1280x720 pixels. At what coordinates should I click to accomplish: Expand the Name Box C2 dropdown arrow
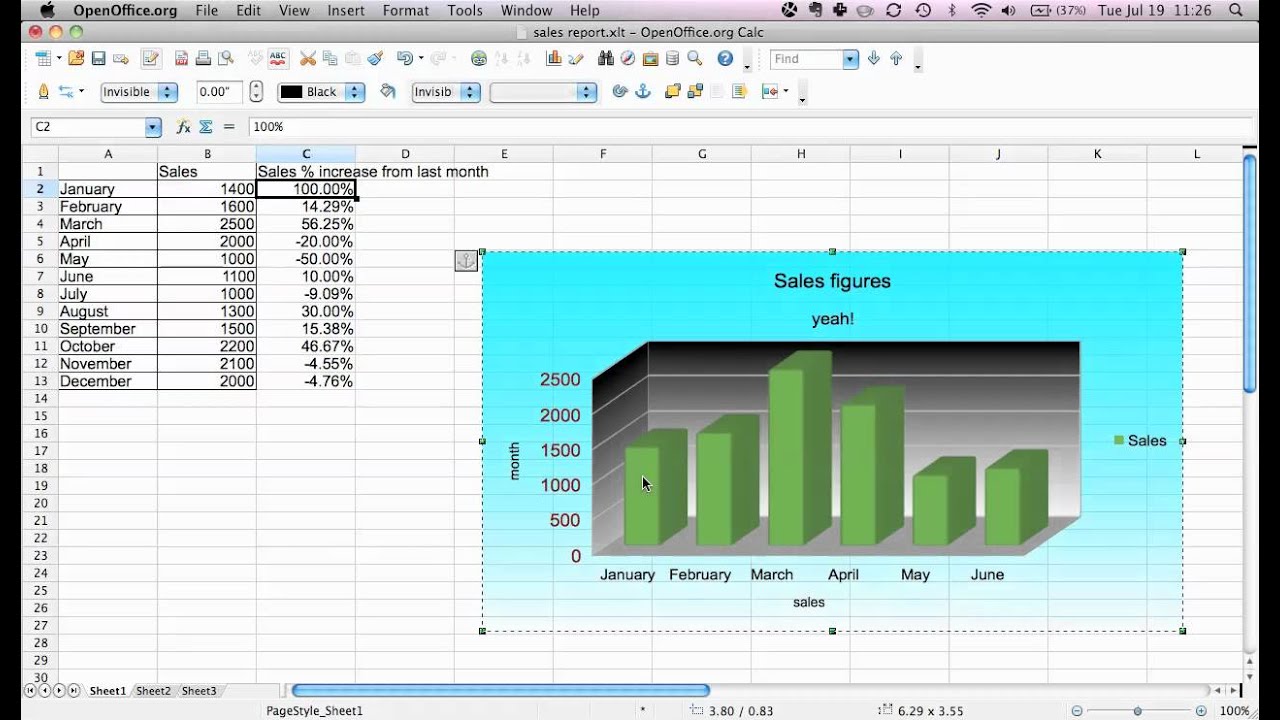(153, 127)
